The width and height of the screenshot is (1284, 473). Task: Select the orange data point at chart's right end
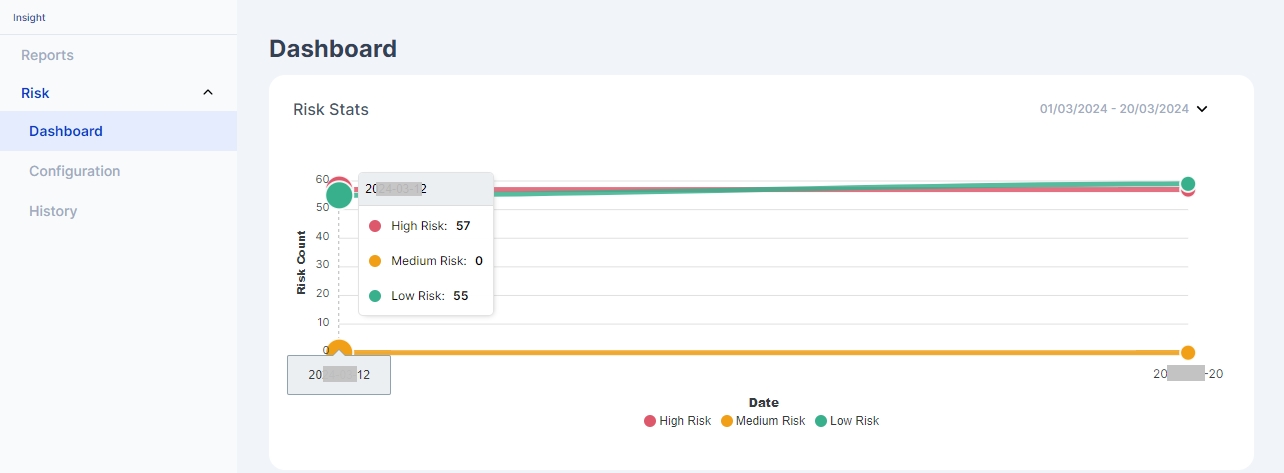[x=1188, y=352]
